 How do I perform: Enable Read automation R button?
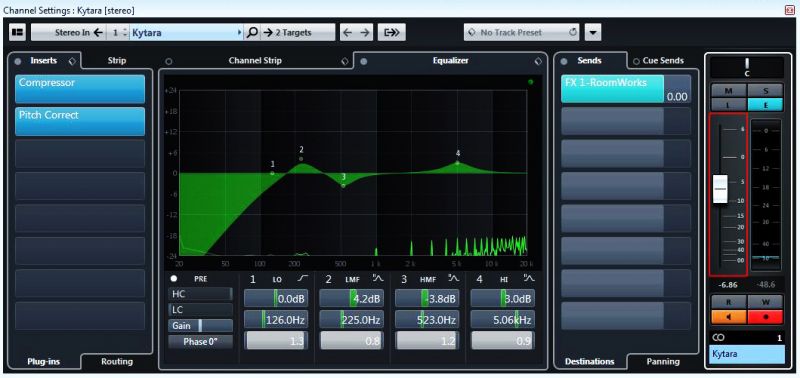coord(729,302)
